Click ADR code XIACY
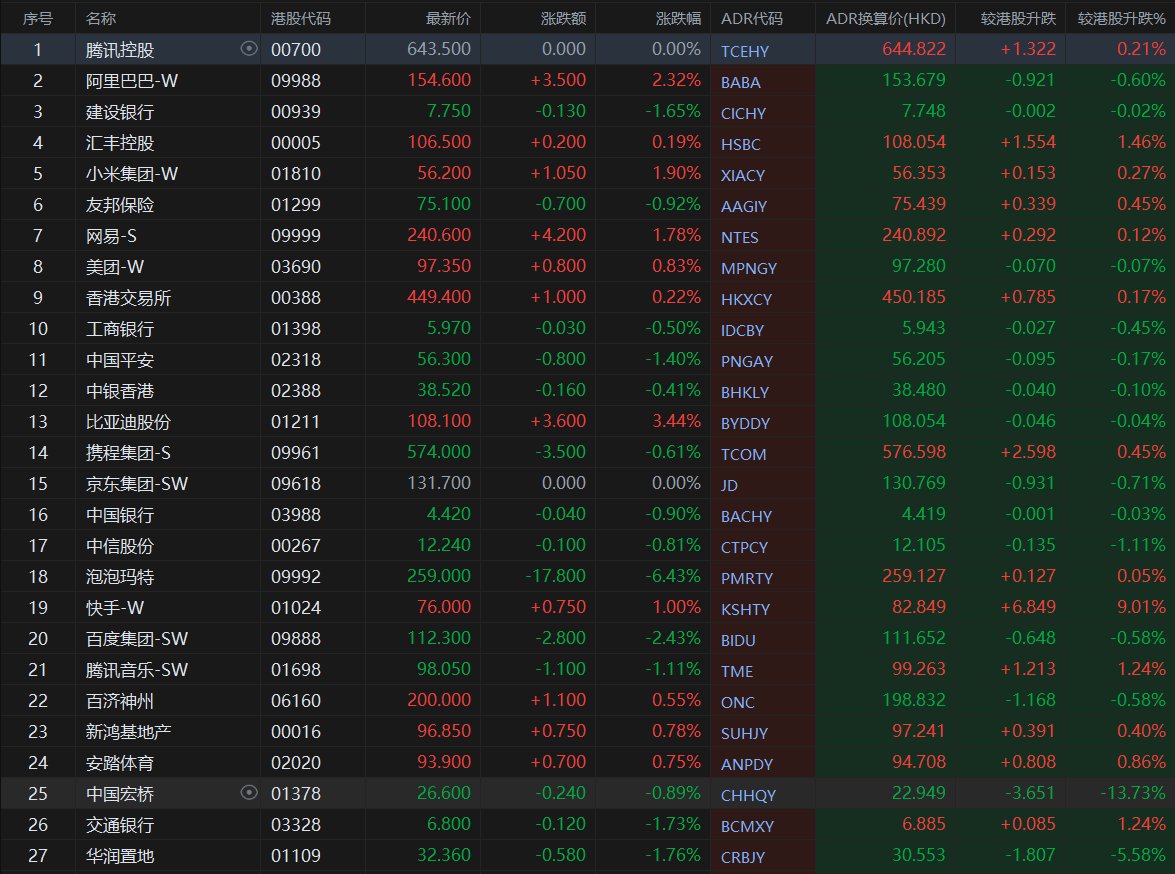Screen dimensions: 1175x874 pyautogui.click(x=743, y=175)
